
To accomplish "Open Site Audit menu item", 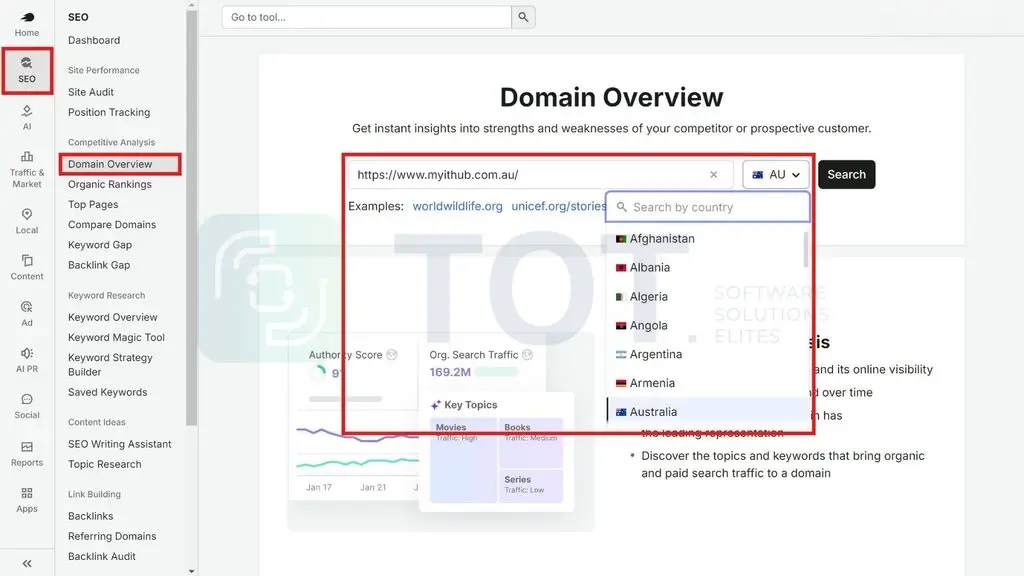I will [x=91, y=92].
